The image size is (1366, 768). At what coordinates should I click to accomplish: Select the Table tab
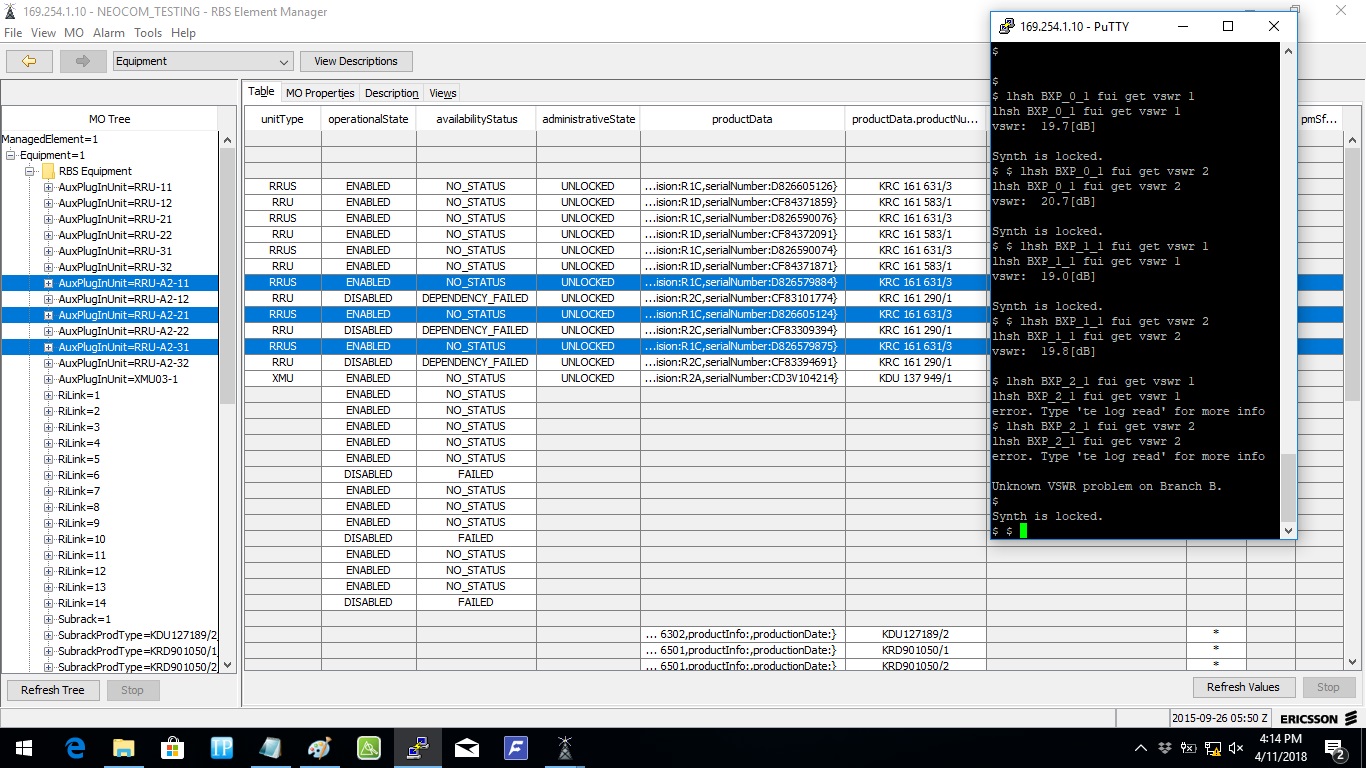[x=261, y=92]
